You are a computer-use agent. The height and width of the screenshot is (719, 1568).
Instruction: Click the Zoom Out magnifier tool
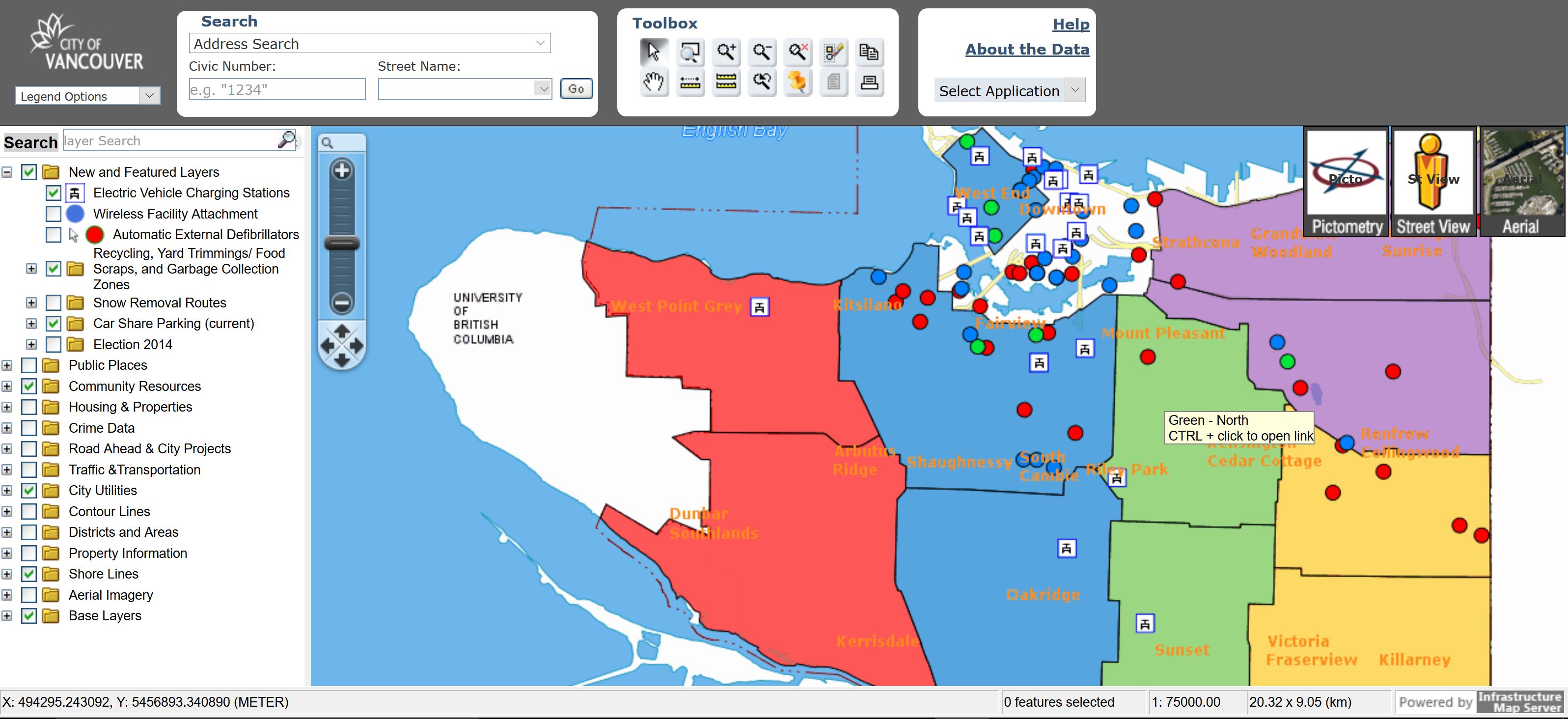click(x=762, y=52)
